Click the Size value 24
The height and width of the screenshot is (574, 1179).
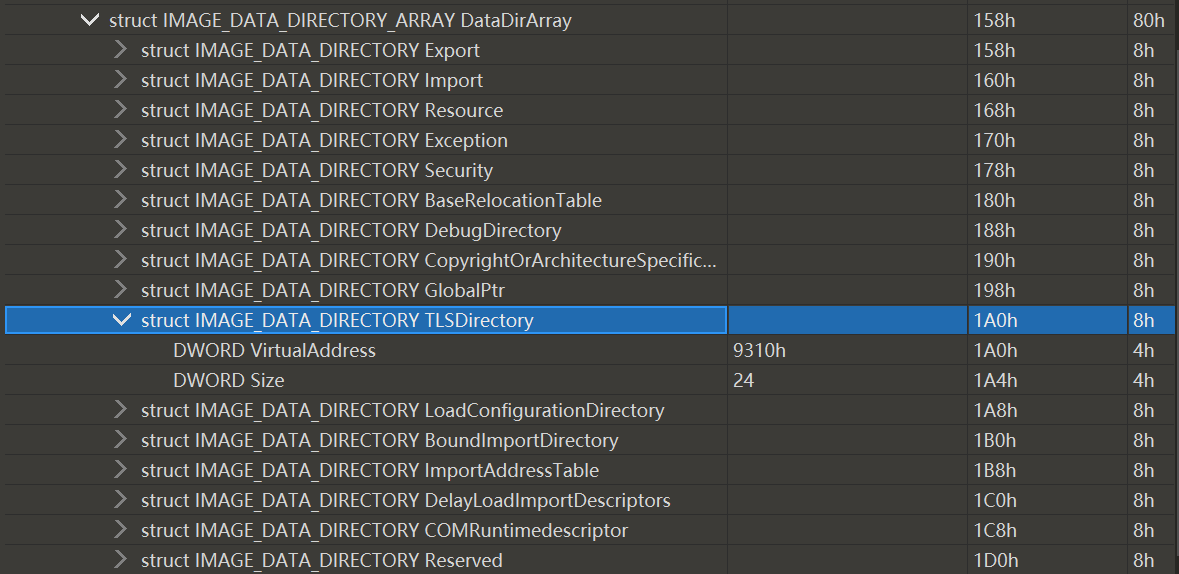pos(744,381)
